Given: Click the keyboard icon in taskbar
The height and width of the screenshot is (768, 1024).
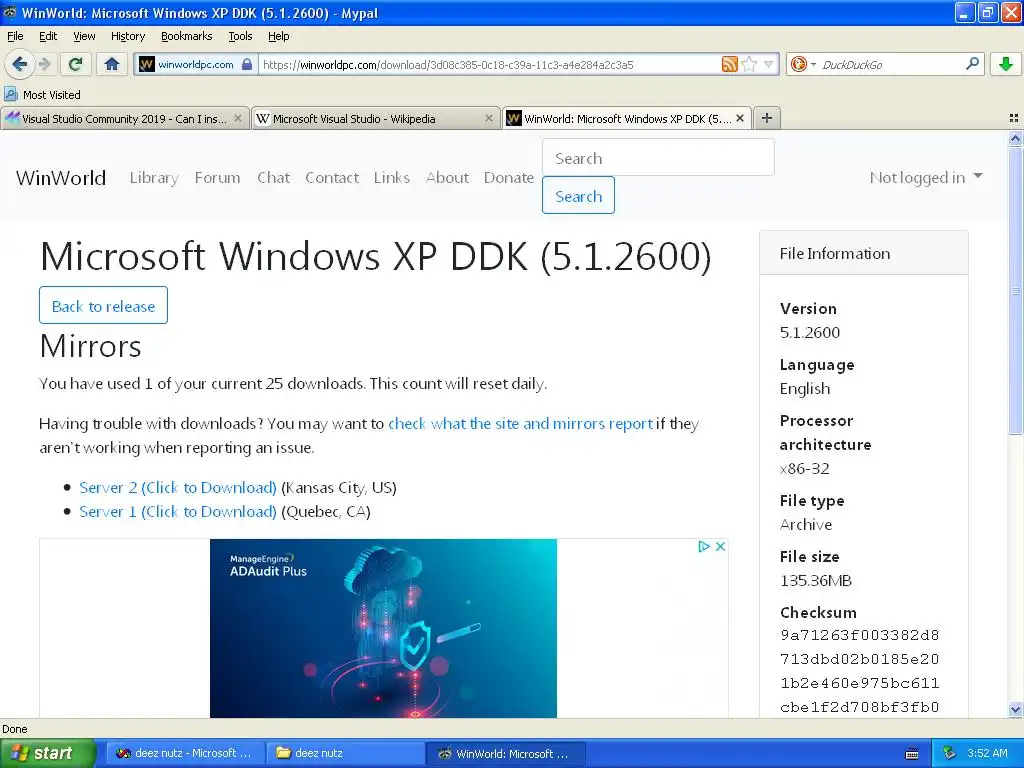Looking at the screenshot, I should [912, 754].
